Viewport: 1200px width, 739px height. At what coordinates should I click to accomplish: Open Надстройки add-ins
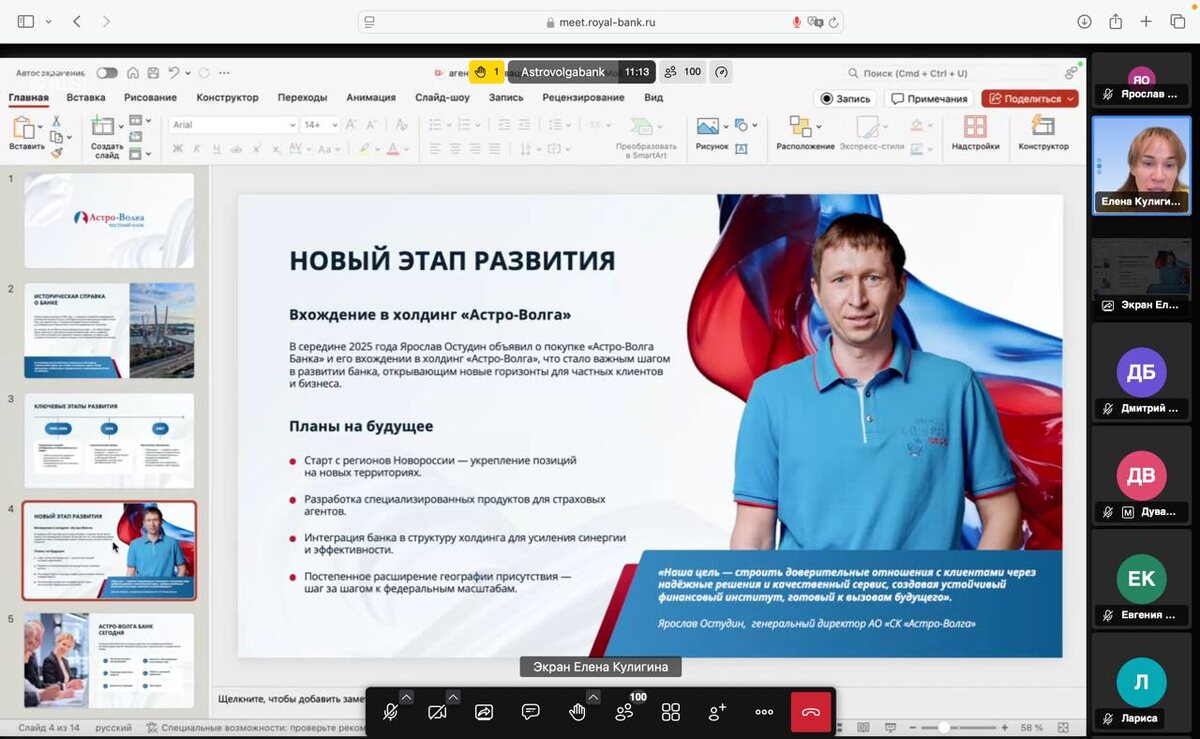(x=975, y=133)
